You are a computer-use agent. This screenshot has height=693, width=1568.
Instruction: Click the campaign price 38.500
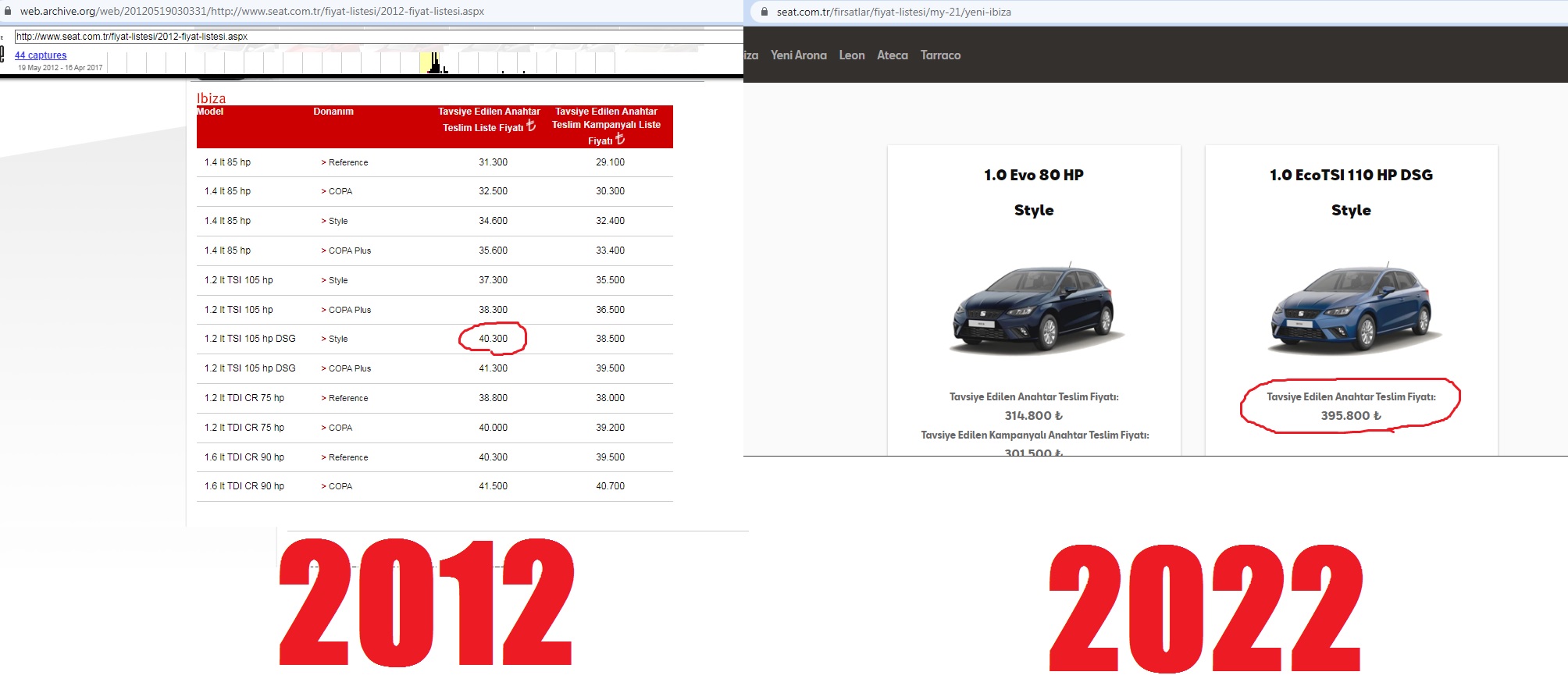(x=610, y=339)
